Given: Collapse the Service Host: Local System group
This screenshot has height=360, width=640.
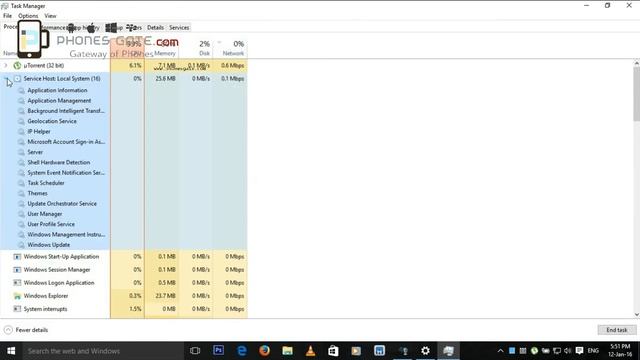Looking at the screenshot, I should tap(6, 78).
